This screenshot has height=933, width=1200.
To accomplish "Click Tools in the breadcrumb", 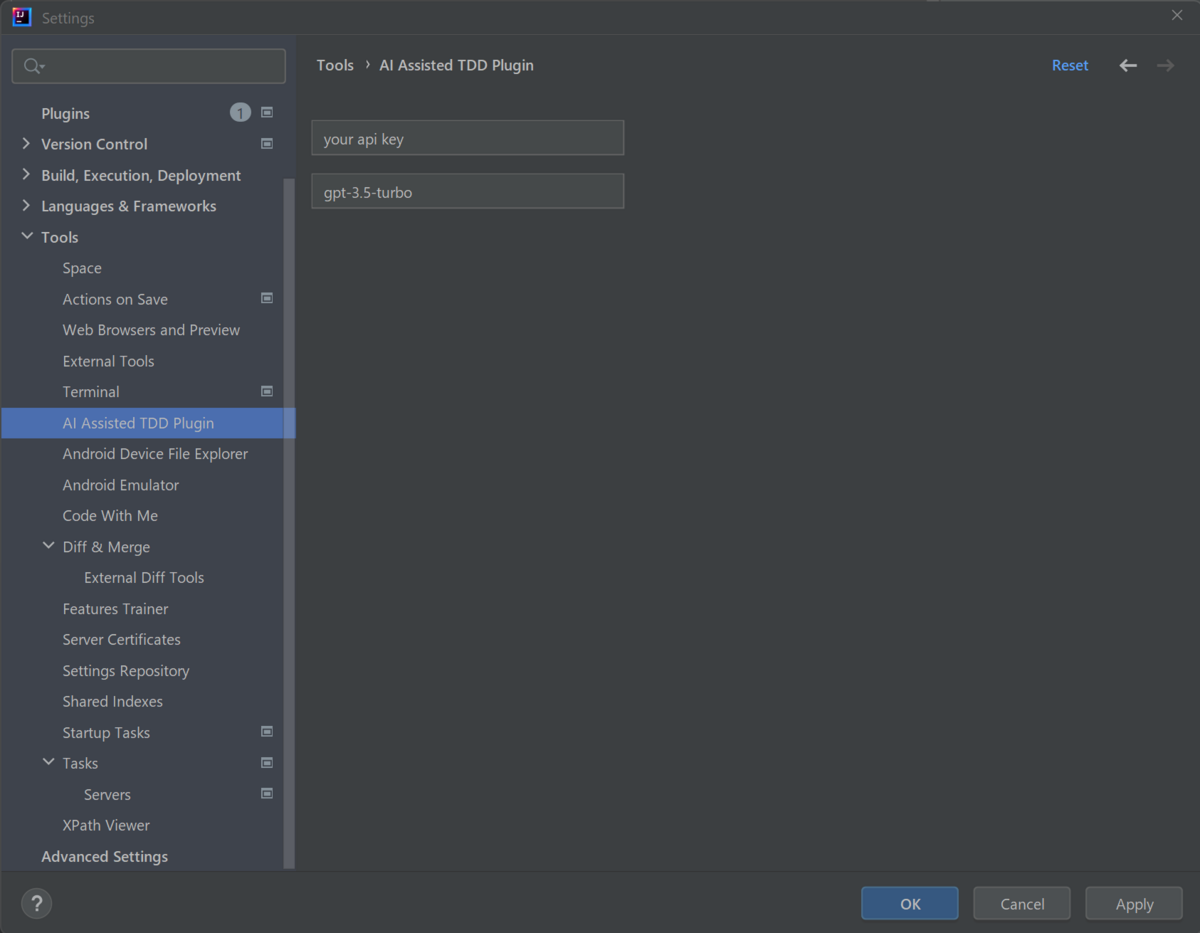I will point(335,65).
